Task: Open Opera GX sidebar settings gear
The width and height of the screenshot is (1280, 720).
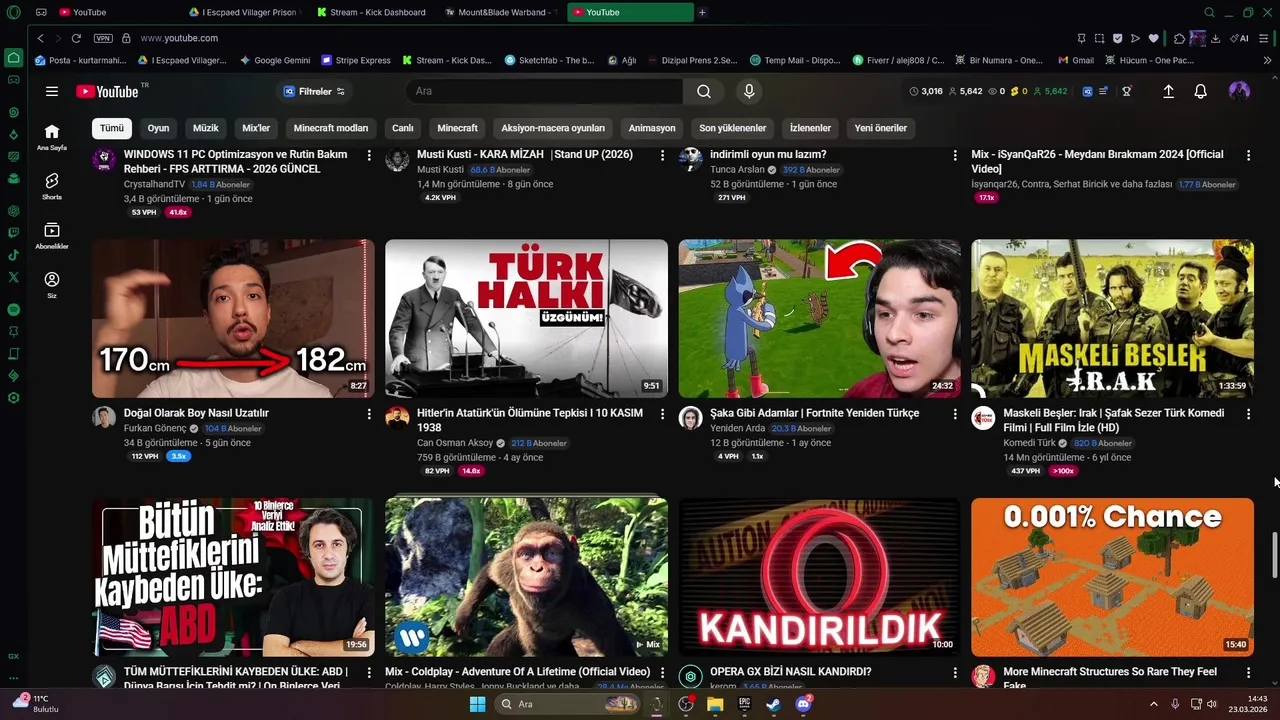Action: [x=13, y=398]
